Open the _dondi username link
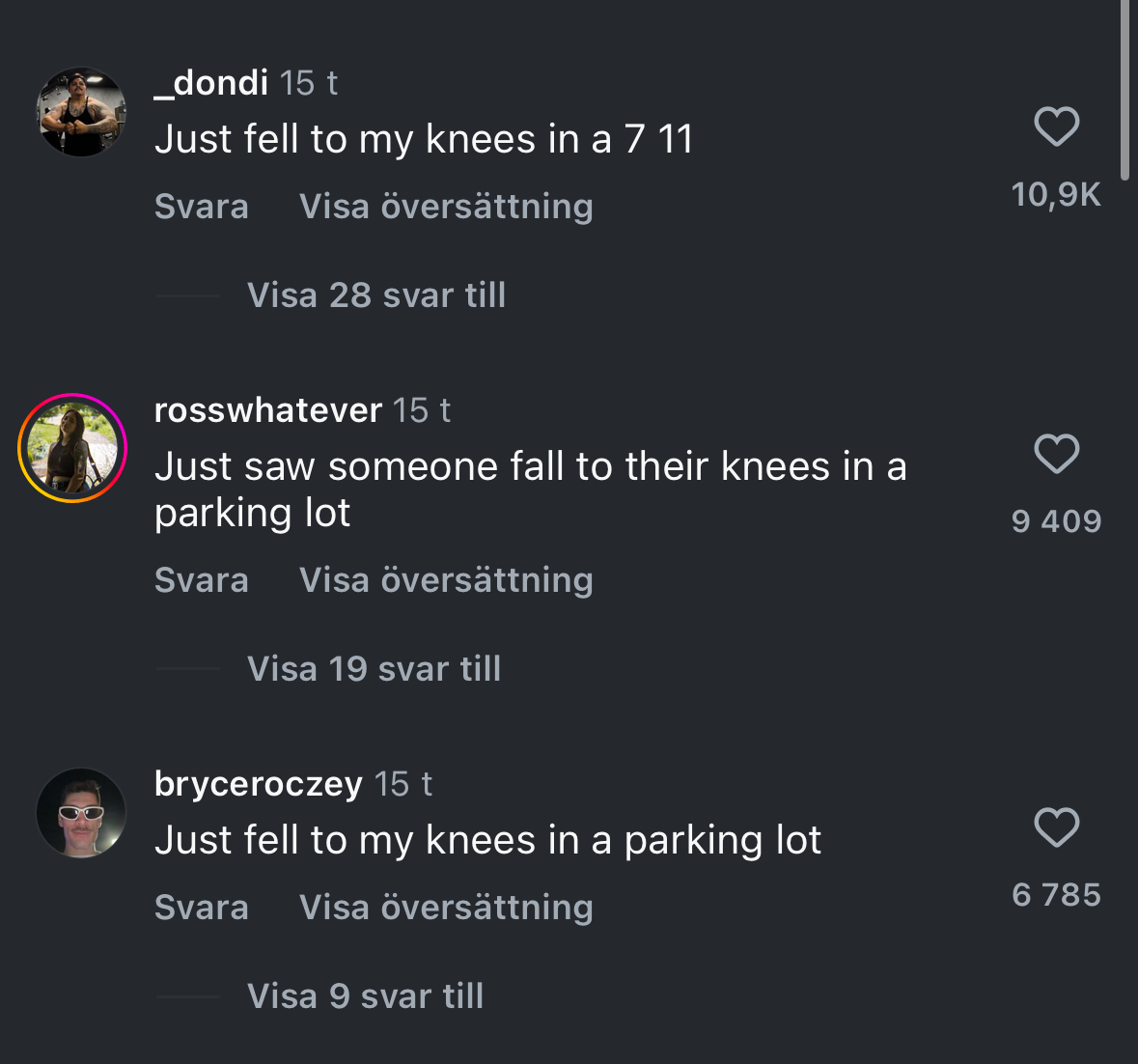Screen dimensions: 1138x1064 click(211, 83)
